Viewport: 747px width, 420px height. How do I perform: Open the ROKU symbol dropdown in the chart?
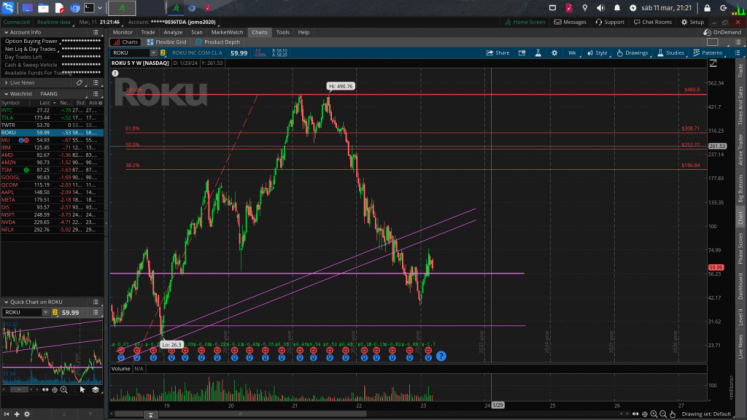tap(153, 53)
